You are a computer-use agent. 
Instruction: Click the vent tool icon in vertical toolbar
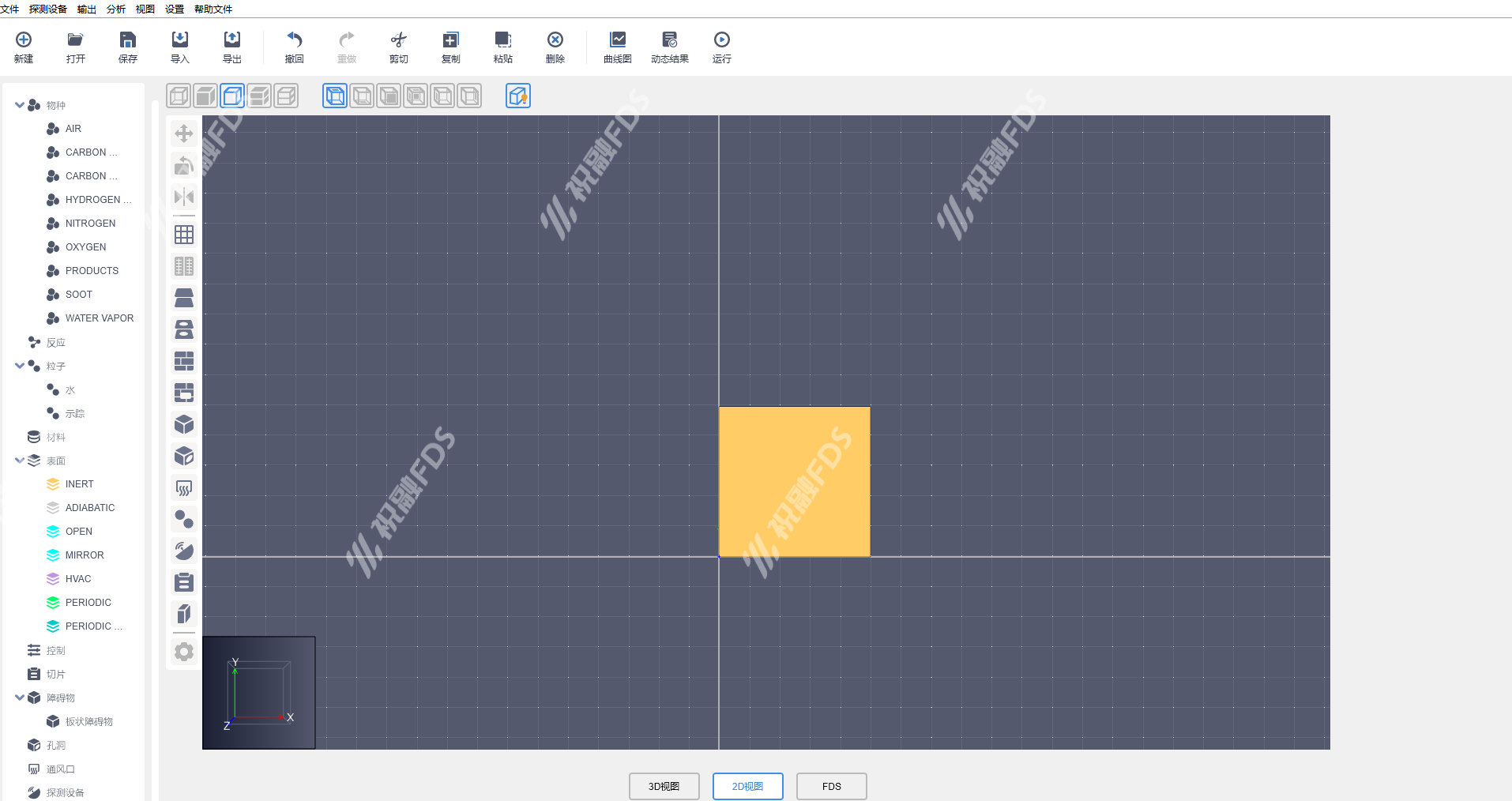coord(184,488)
